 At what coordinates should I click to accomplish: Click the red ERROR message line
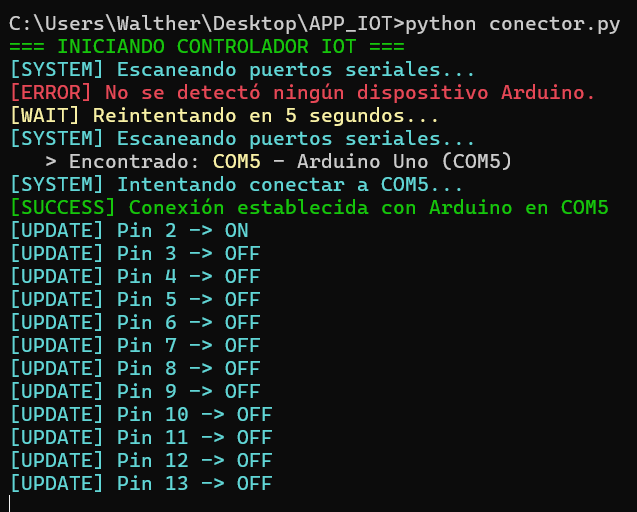click(x=302, y=93)
